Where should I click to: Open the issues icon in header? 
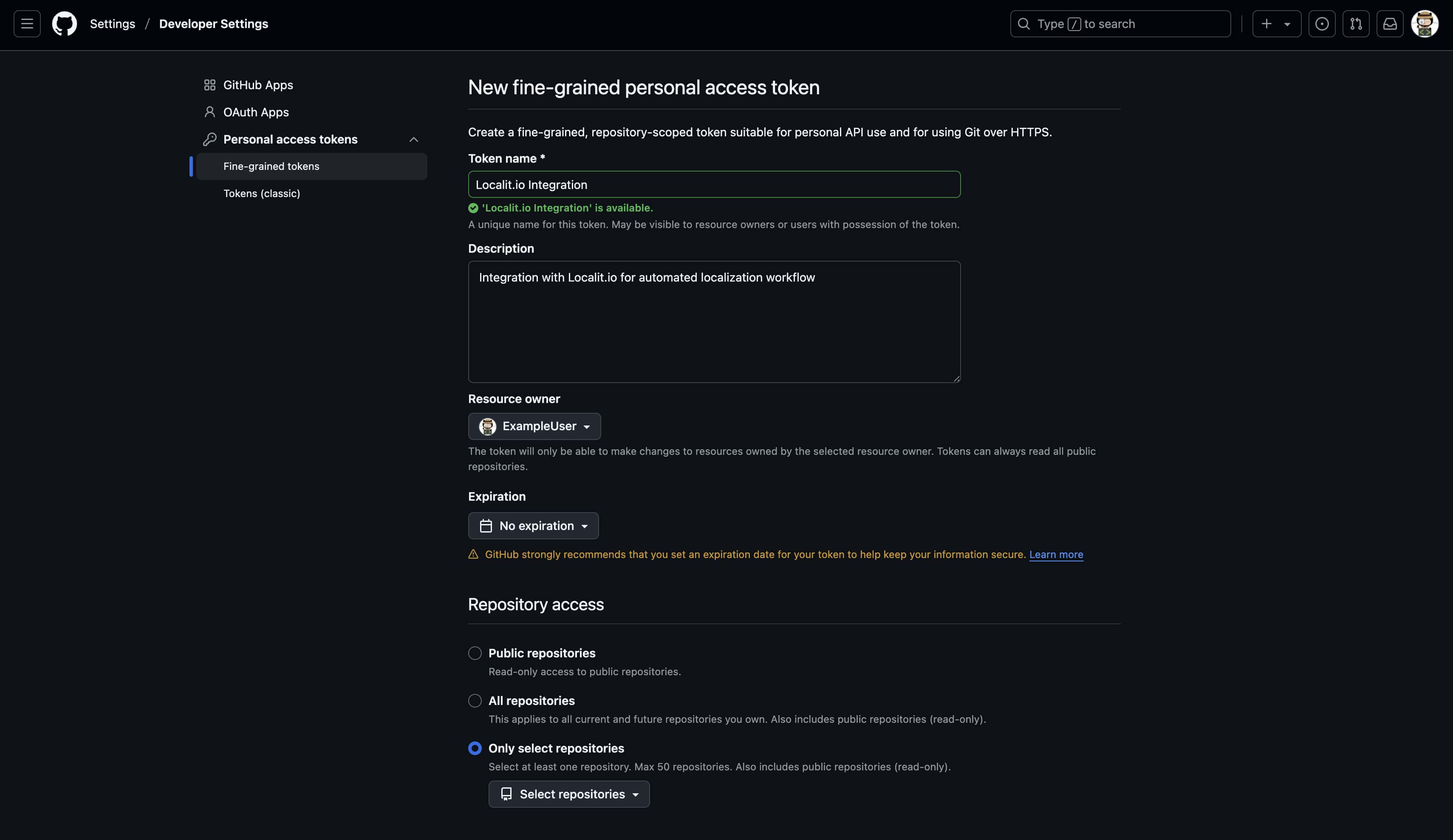pos(1322,24)
